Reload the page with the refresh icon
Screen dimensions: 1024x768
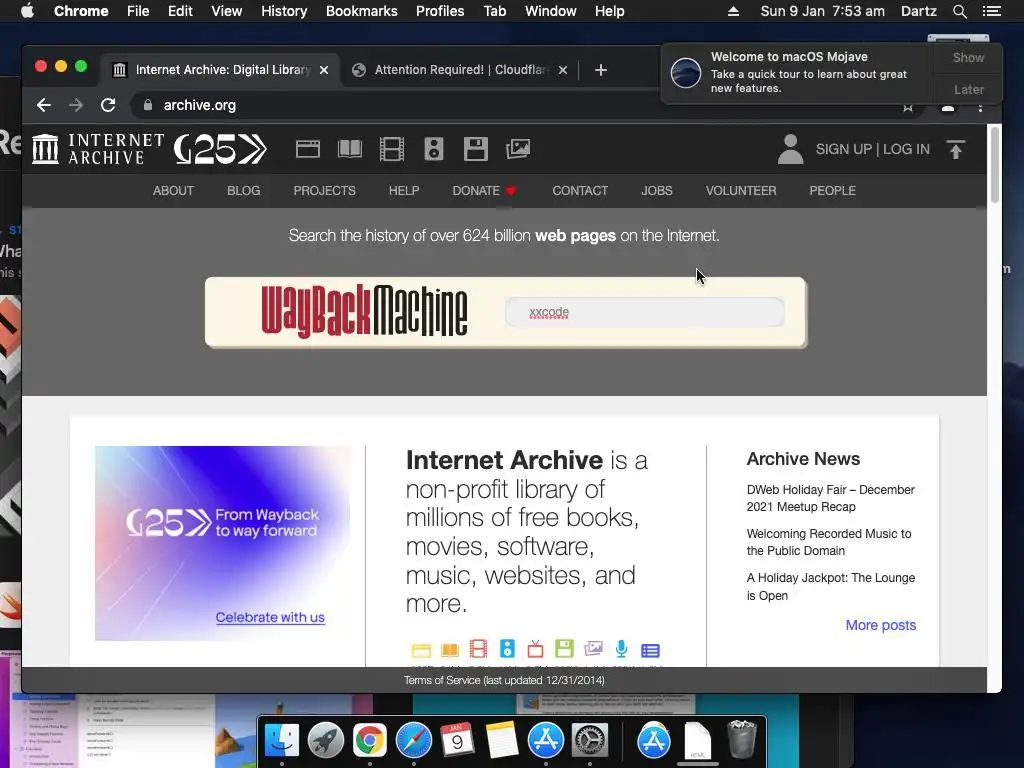pyautogui.click(x=108, y=105)
